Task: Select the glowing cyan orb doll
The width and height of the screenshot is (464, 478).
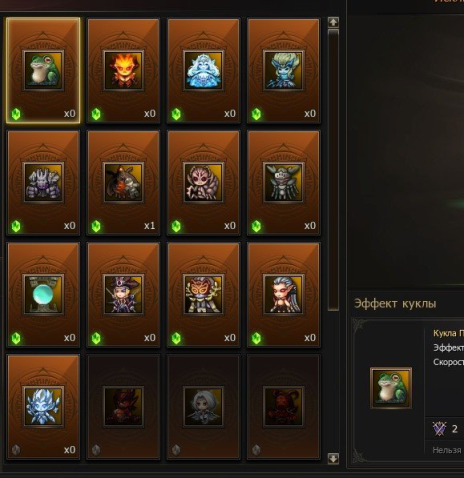Action: click(x=43, y=295)
